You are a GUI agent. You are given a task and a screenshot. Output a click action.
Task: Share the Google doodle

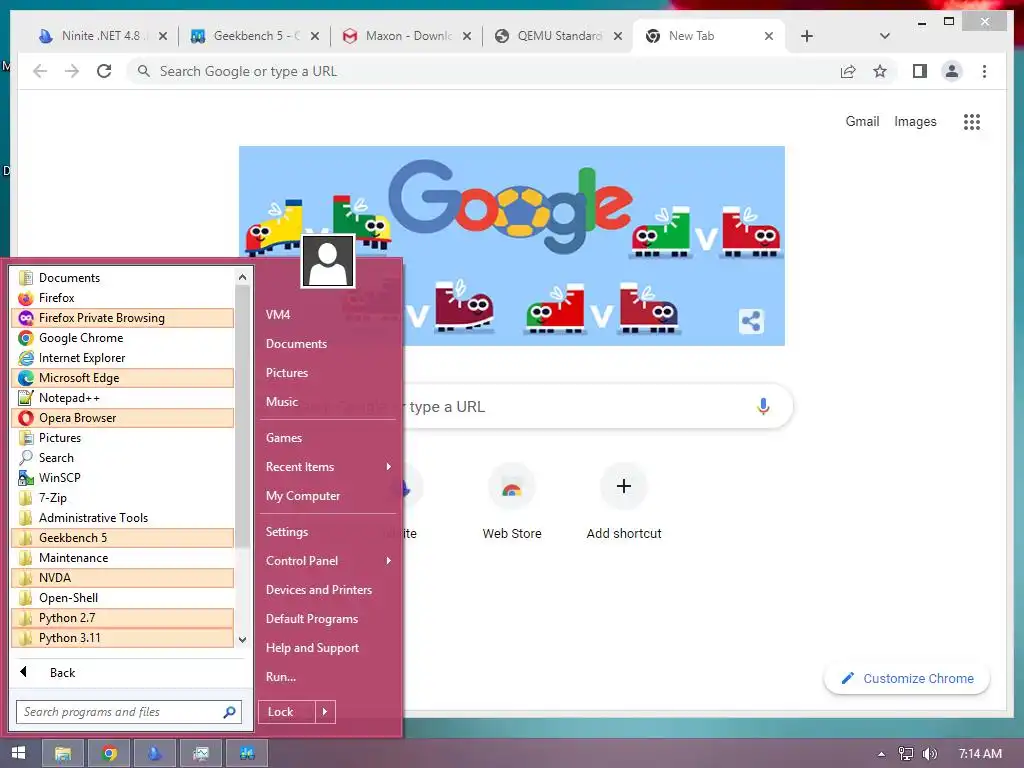[x=751, y=321]
